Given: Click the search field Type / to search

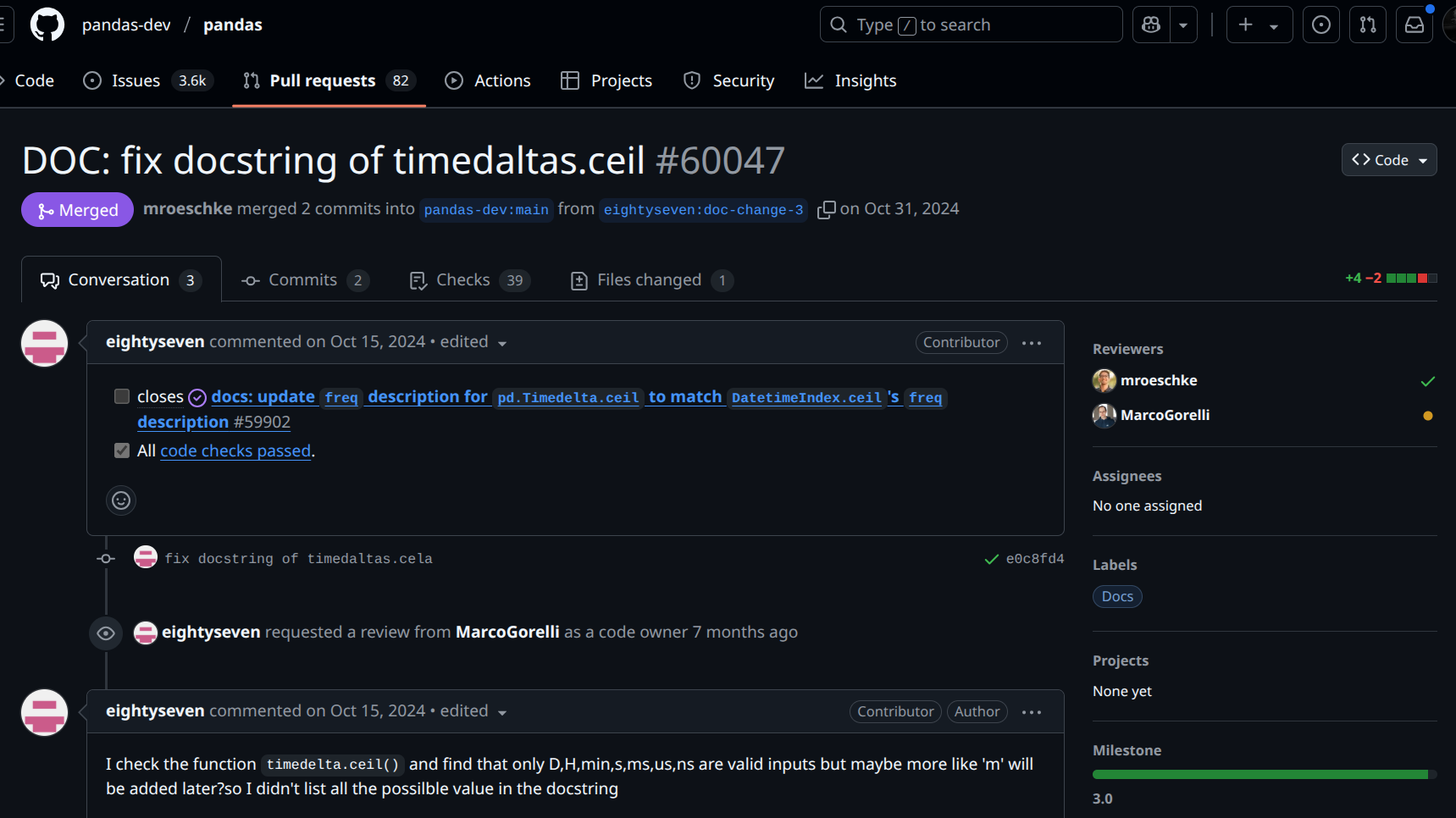Looking at the screenshot, I should pos(971,25).
